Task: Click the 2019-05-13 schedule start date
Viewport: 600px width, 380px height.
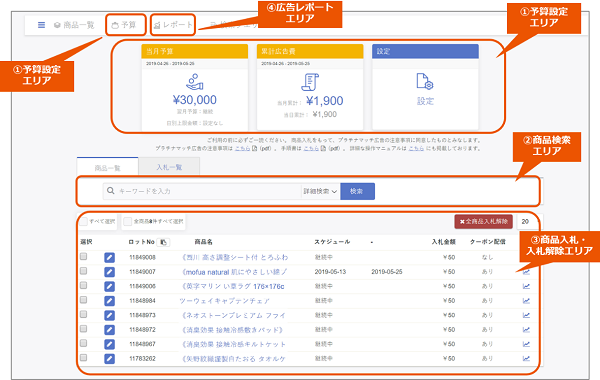Action: pyautogui.click(x=330, y=272)
